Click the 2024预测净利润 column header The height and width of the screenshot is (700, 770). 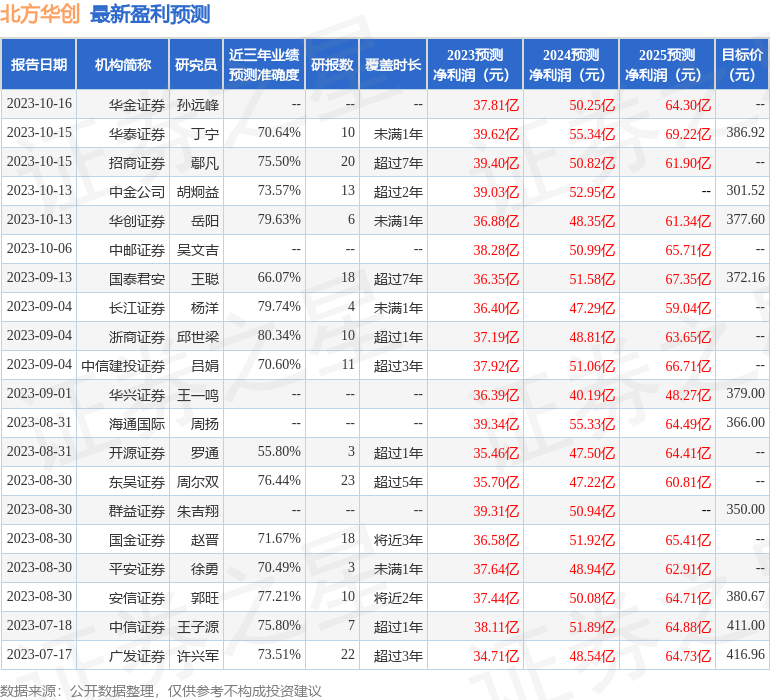tap(571, 64)
